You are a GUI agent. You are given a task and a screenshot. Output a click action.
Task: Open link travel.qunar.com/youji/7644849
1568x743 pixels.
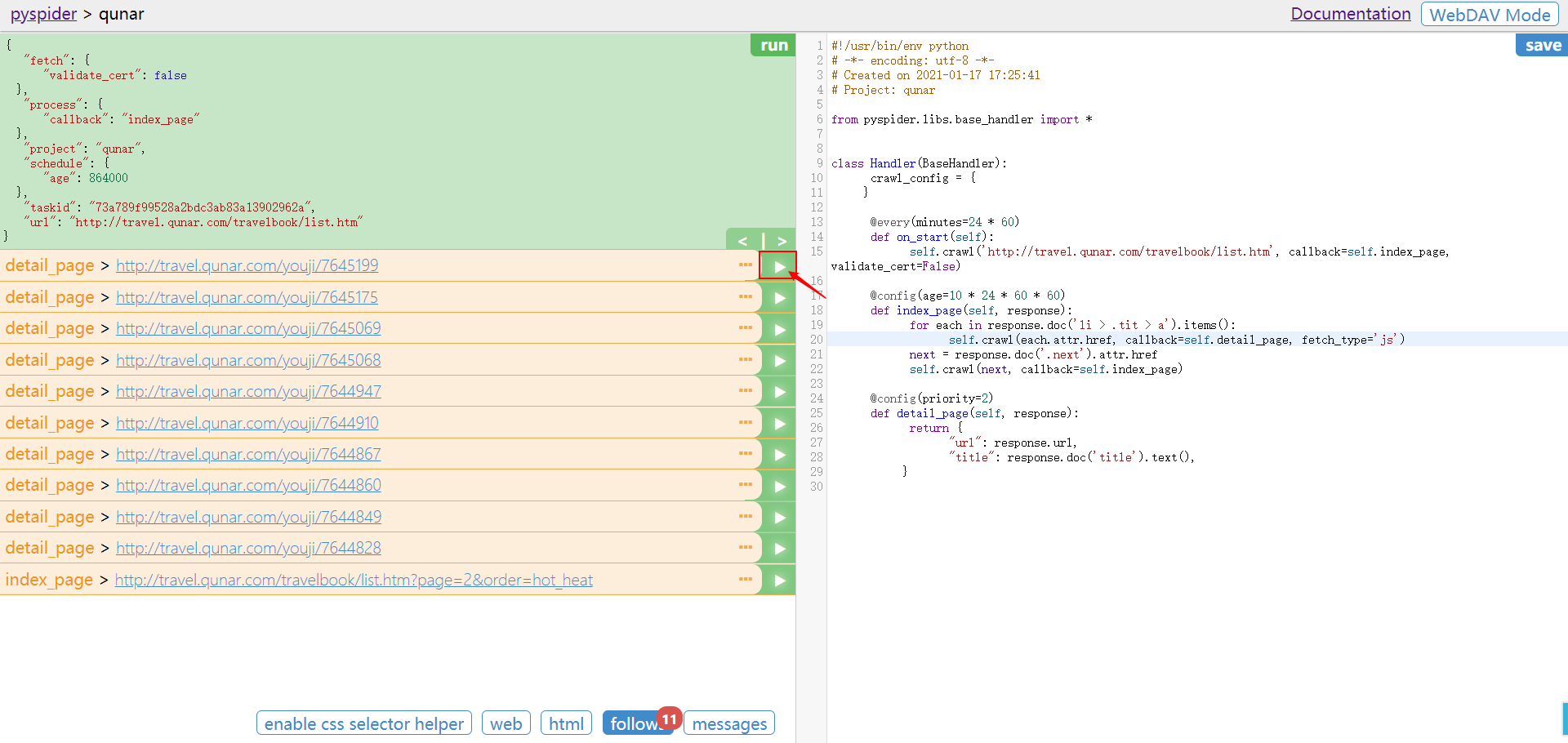(x=248, y=517)
